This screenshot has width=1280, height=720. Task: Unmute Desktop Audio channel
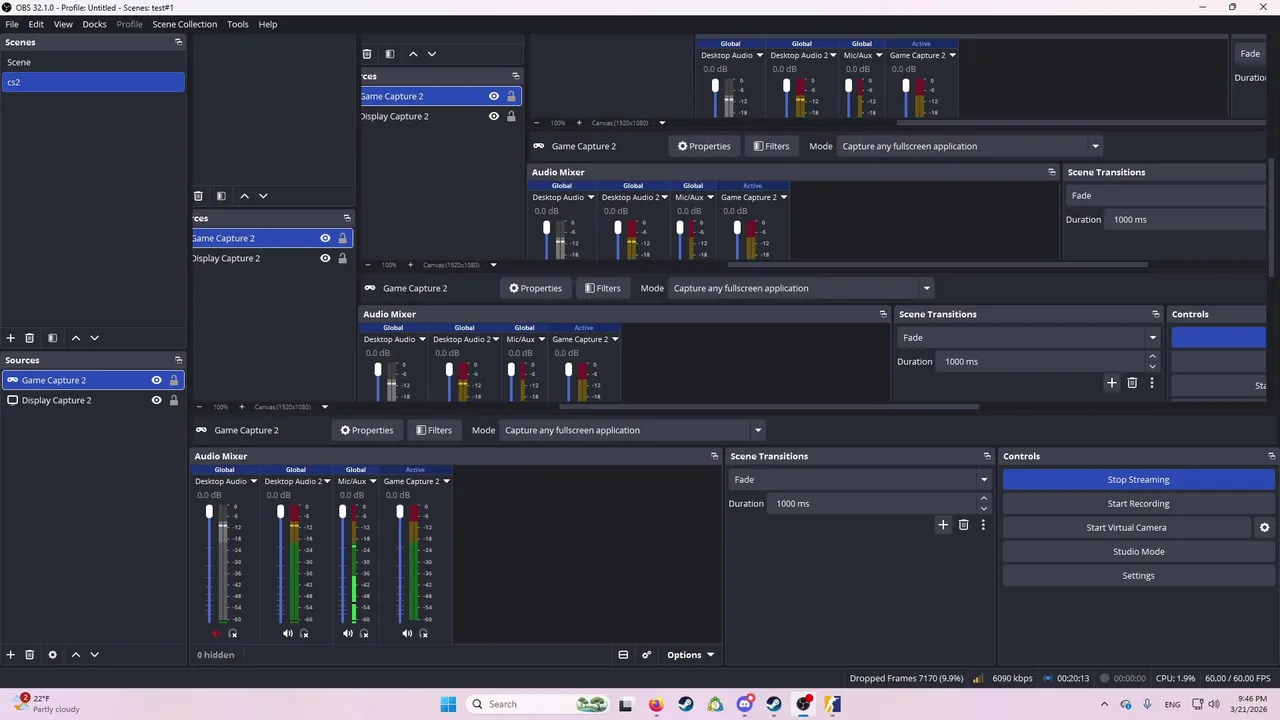216,633
